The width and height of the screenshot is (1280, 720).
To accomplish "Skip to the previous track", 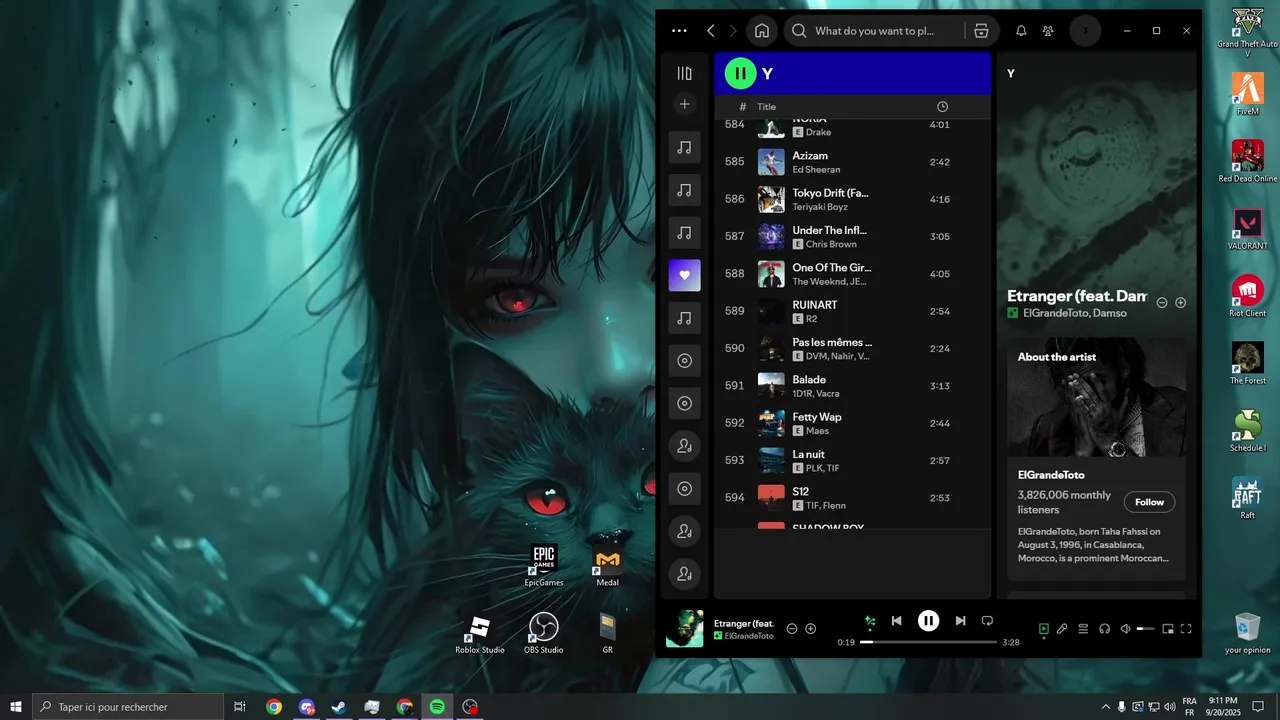I will point(897,621).
